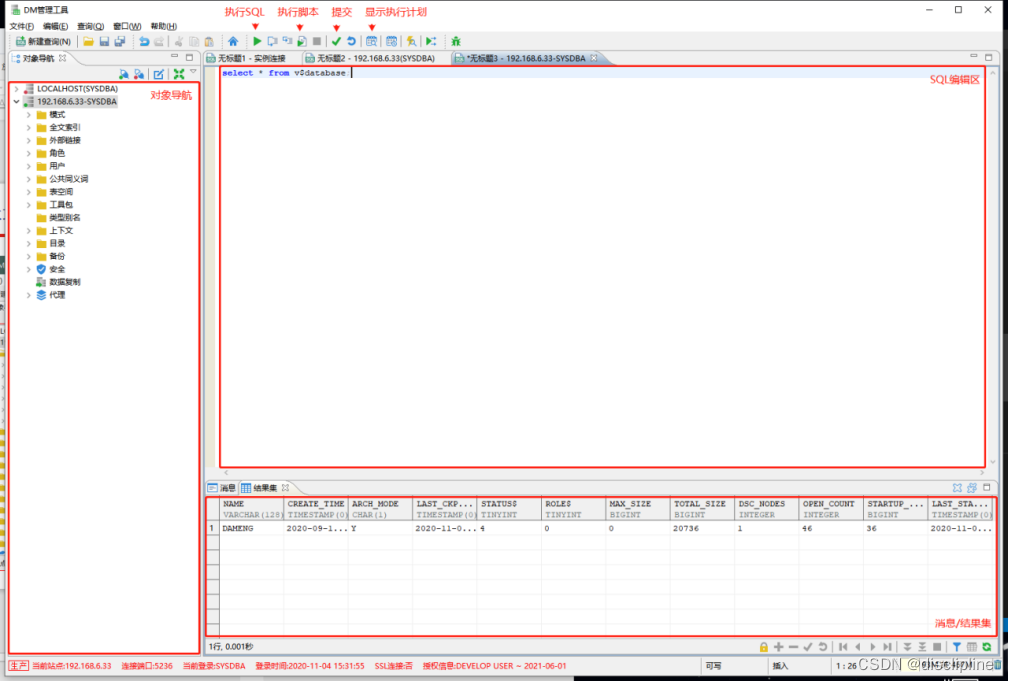Click the yellow lock icon below results

(763, 647)
